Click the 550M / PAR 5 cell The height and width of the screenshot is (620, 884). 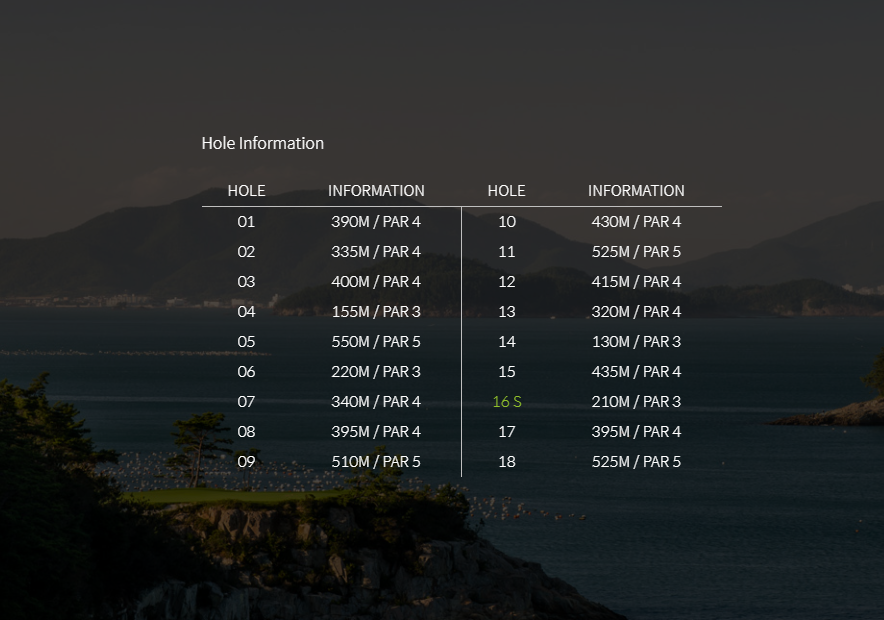pyautogui.click(x=376, y=342)
